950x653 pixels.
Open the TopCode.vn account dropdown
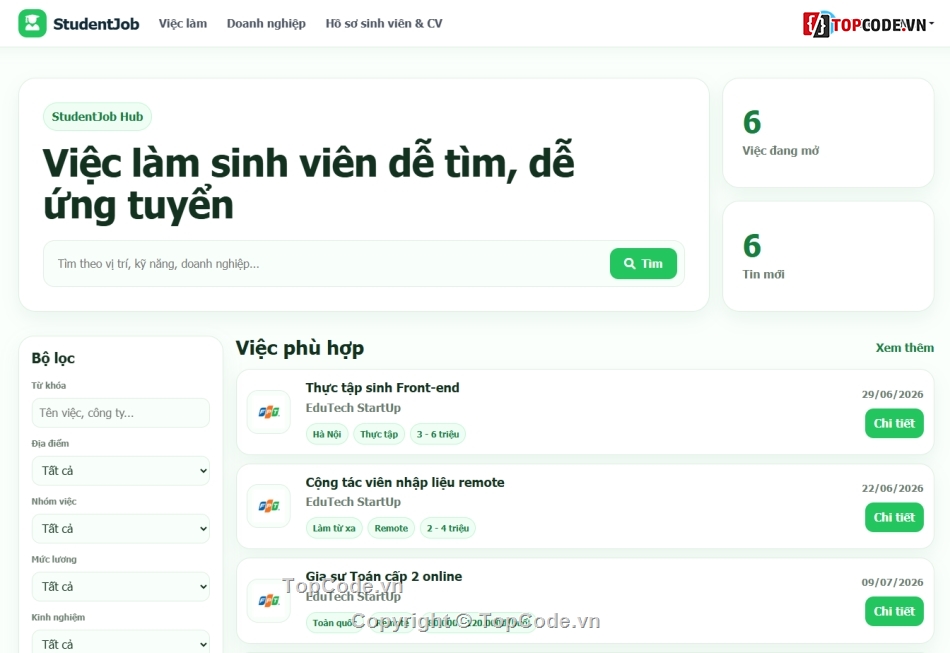tap(868, 24)
